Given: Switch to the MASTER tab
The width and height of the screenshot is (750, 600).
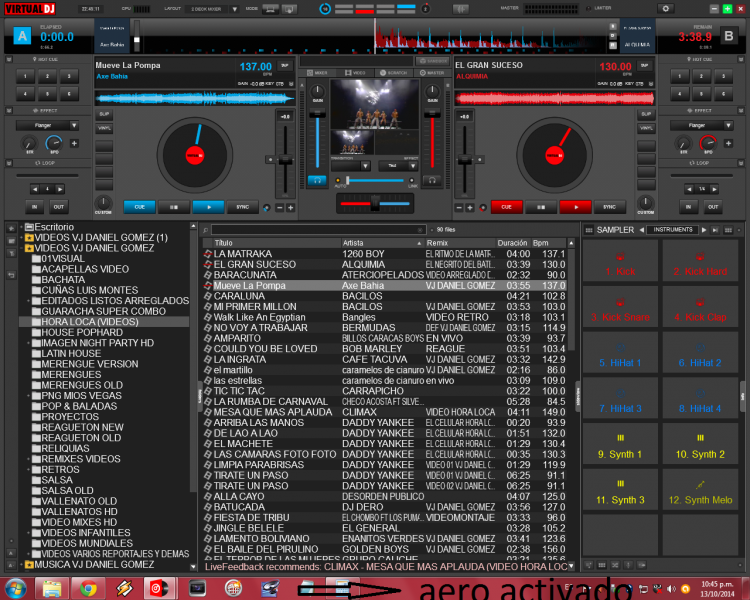Looking at the screenshot, I should pos(432,73).
